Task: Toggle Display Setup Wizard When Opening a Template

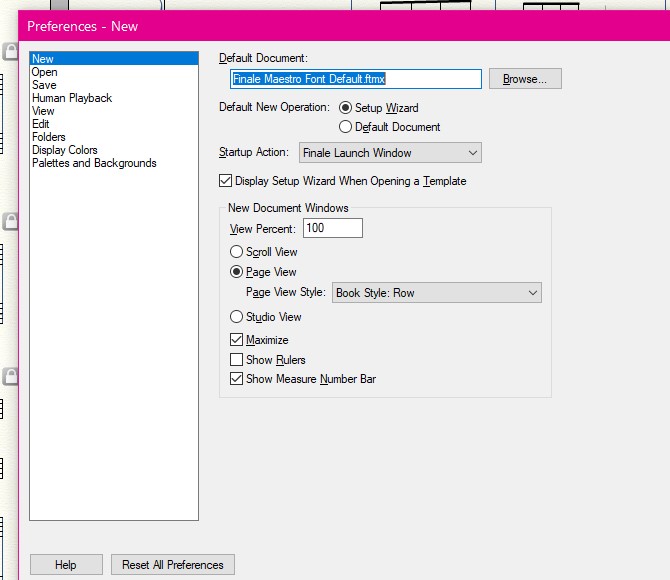Action: coord(225,181)
